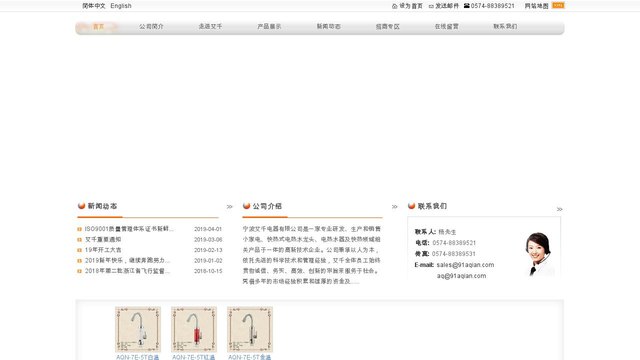Viewport: 640px width, 360px height.
Task: Click the date 2019-01-02
Action: tap(208, 261)
